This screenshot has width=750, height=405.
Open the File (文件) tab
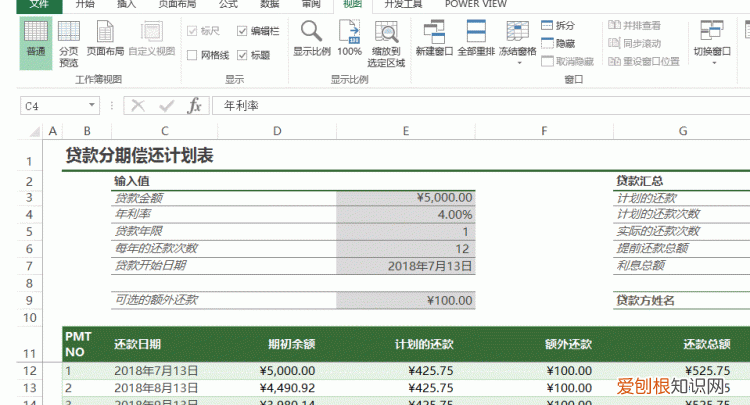(39, 5)
